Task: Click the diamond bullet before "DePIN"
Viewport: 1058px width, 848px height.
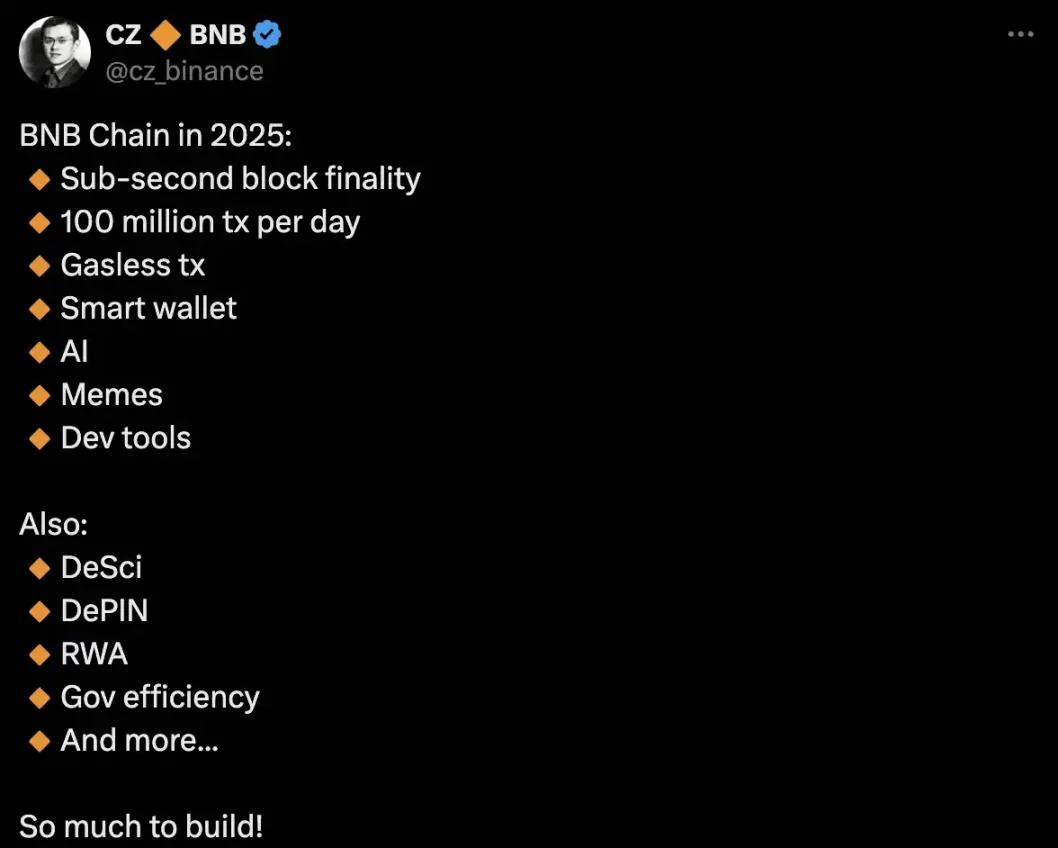Action: pyautogui.click(x=40, y=611)
